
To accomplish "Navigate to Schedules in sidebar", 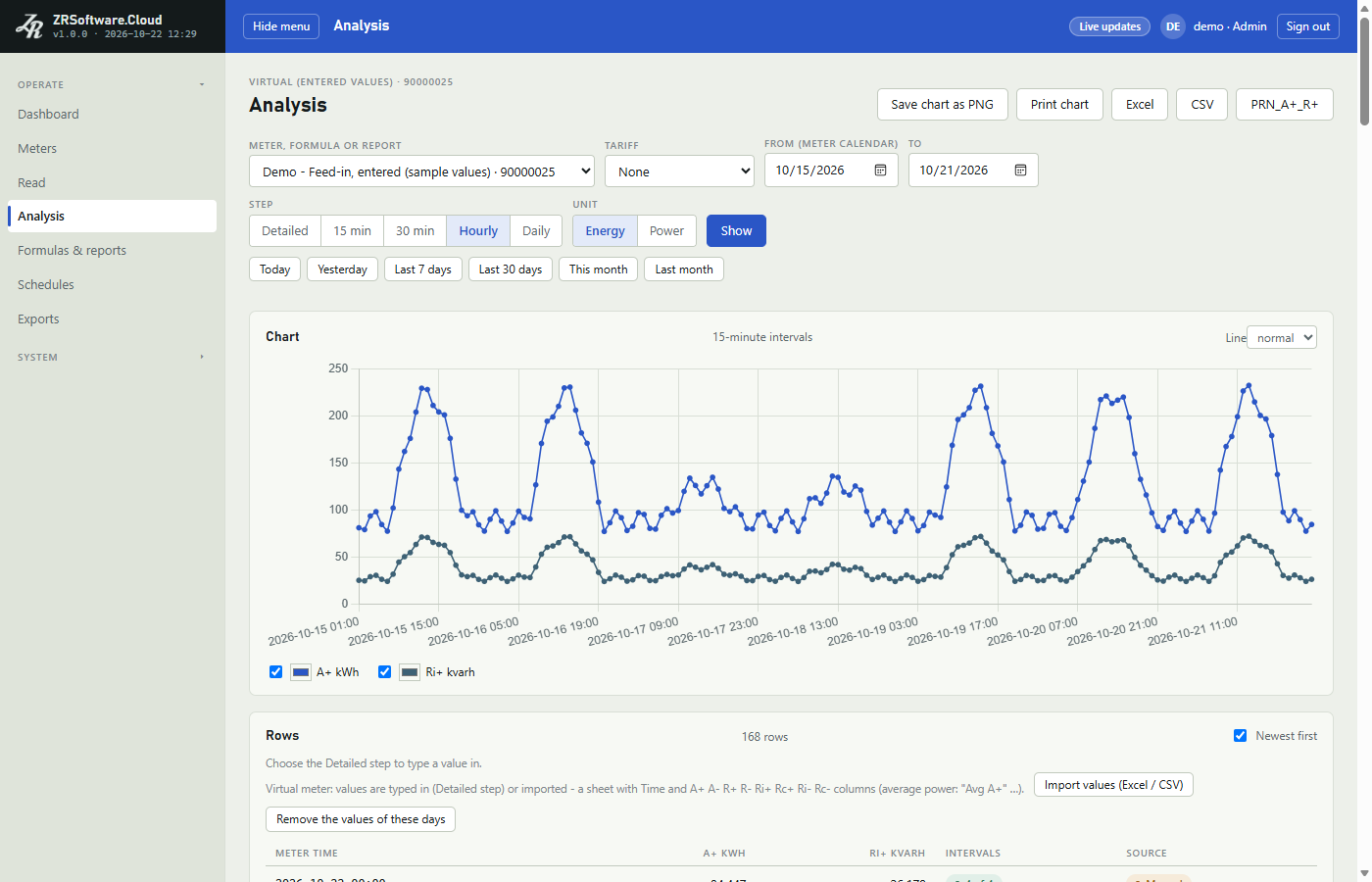I will tap(113, 284).
